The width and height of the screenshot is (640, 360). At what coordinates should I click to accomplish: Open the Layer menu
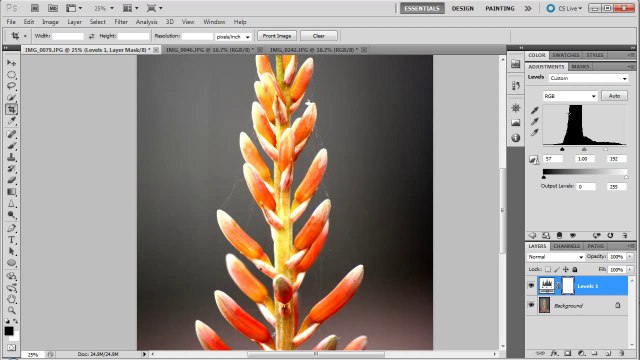74,22
